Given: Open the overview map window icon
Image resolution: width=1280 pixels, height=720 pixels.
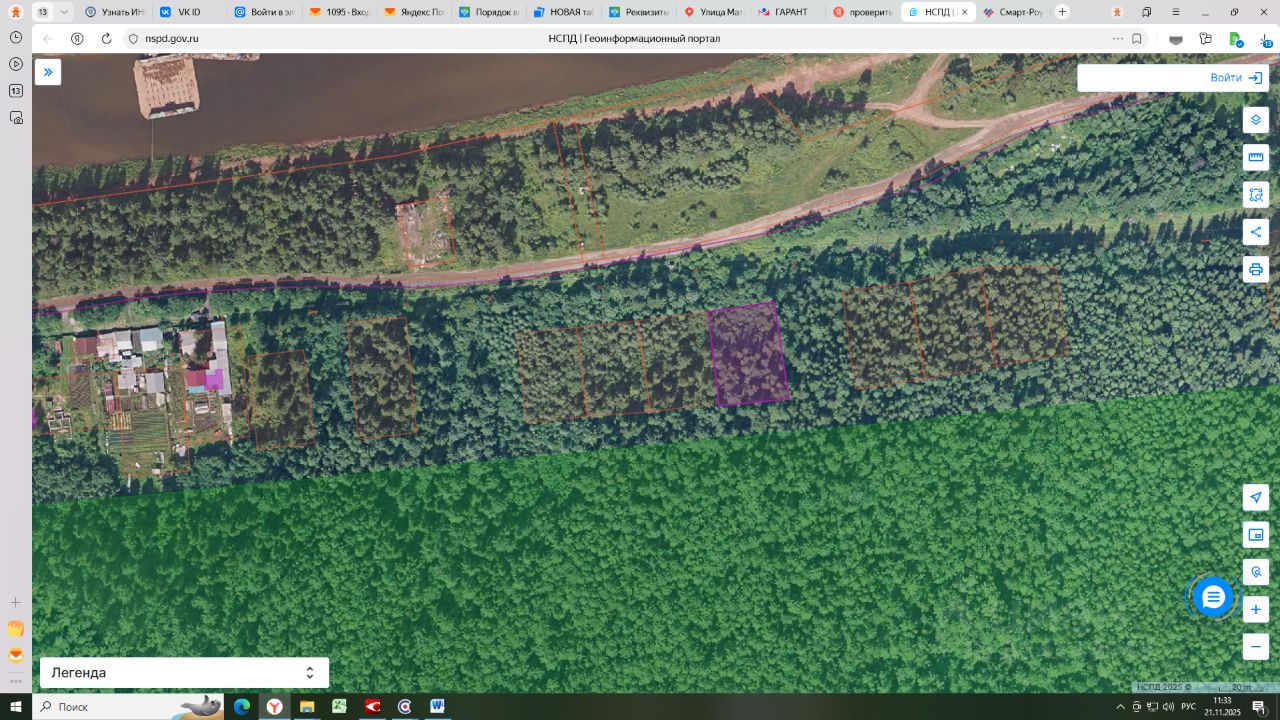Looking at the screenshot, I should click(x=1256, y=535).
